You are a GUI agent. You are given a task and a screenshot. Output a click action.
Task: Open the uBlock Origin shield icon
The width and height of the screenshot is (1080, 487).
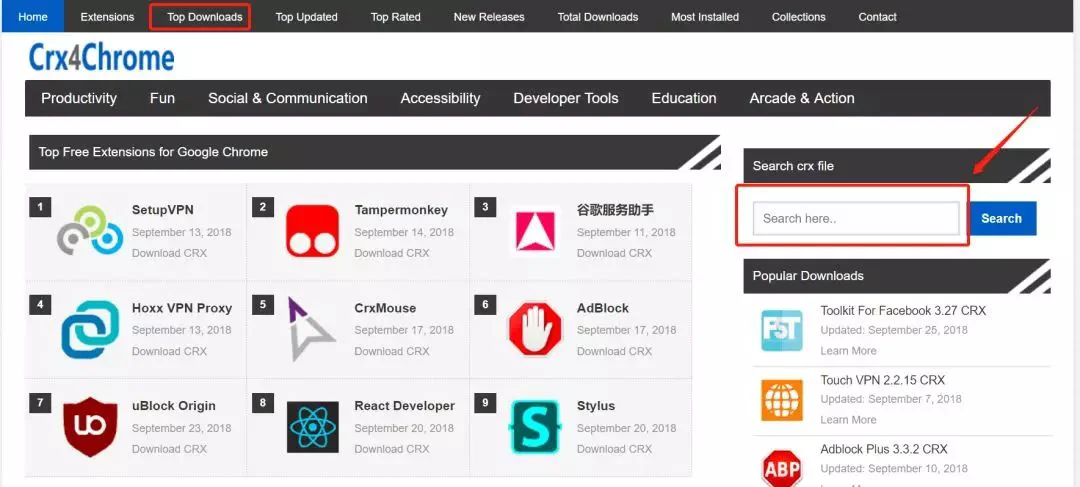[x=90, y=427]
